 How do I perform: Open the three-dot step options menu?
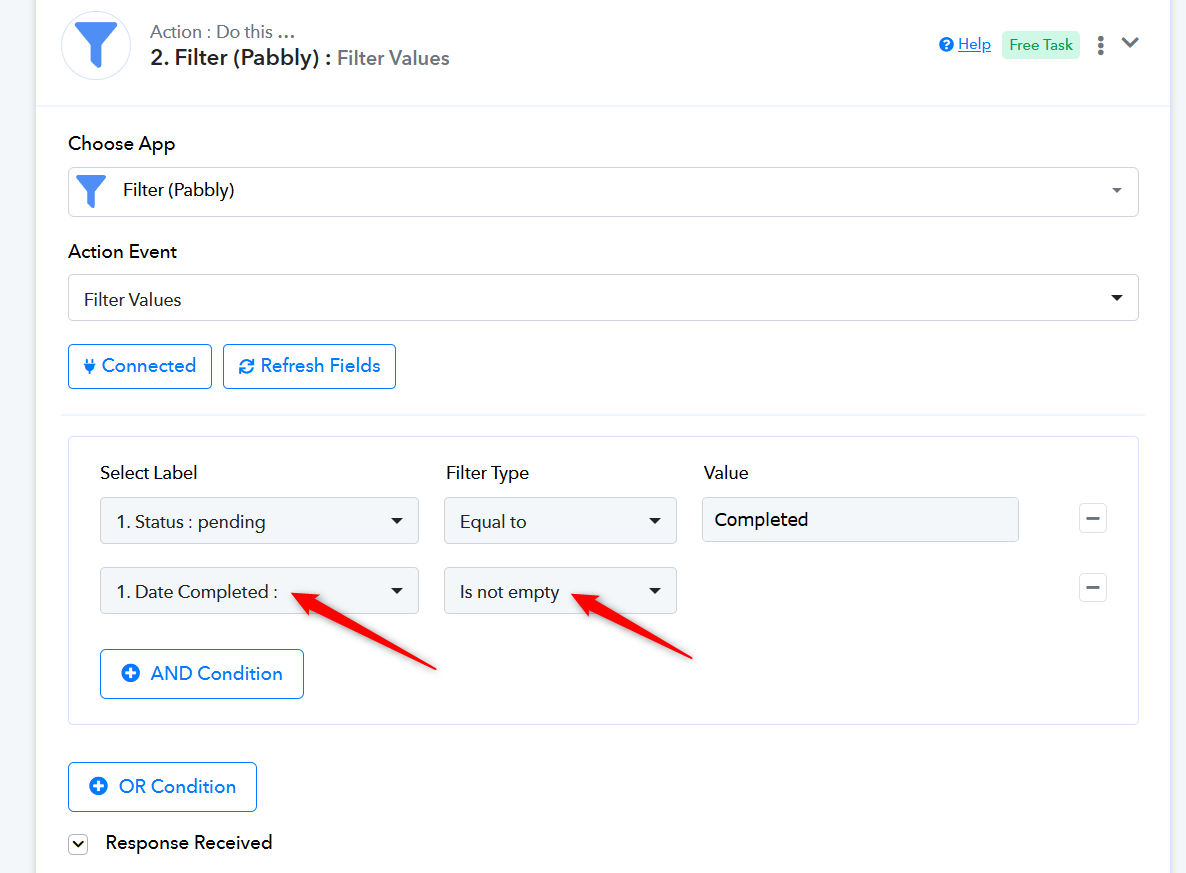coord(1100,45)
